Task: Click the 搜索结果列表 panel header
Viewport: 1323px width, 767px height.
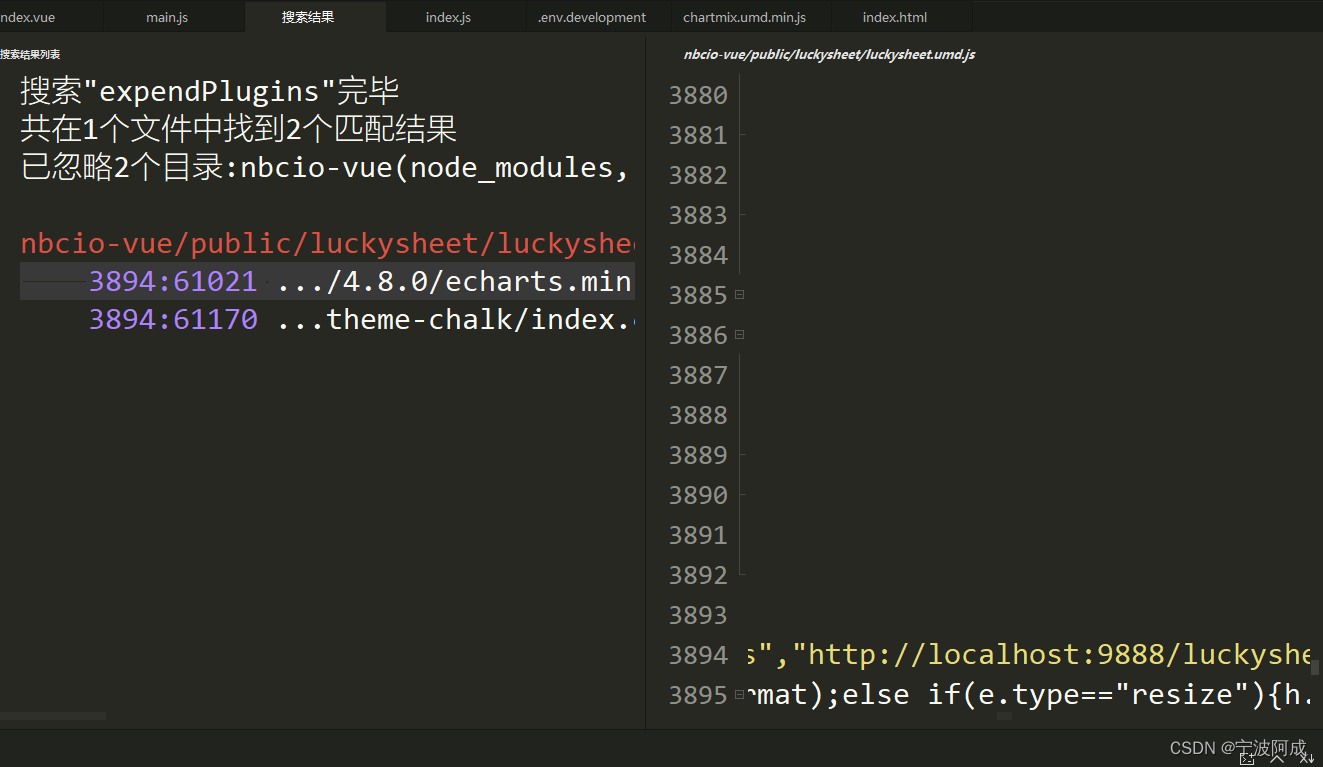Action: point(31,54)
